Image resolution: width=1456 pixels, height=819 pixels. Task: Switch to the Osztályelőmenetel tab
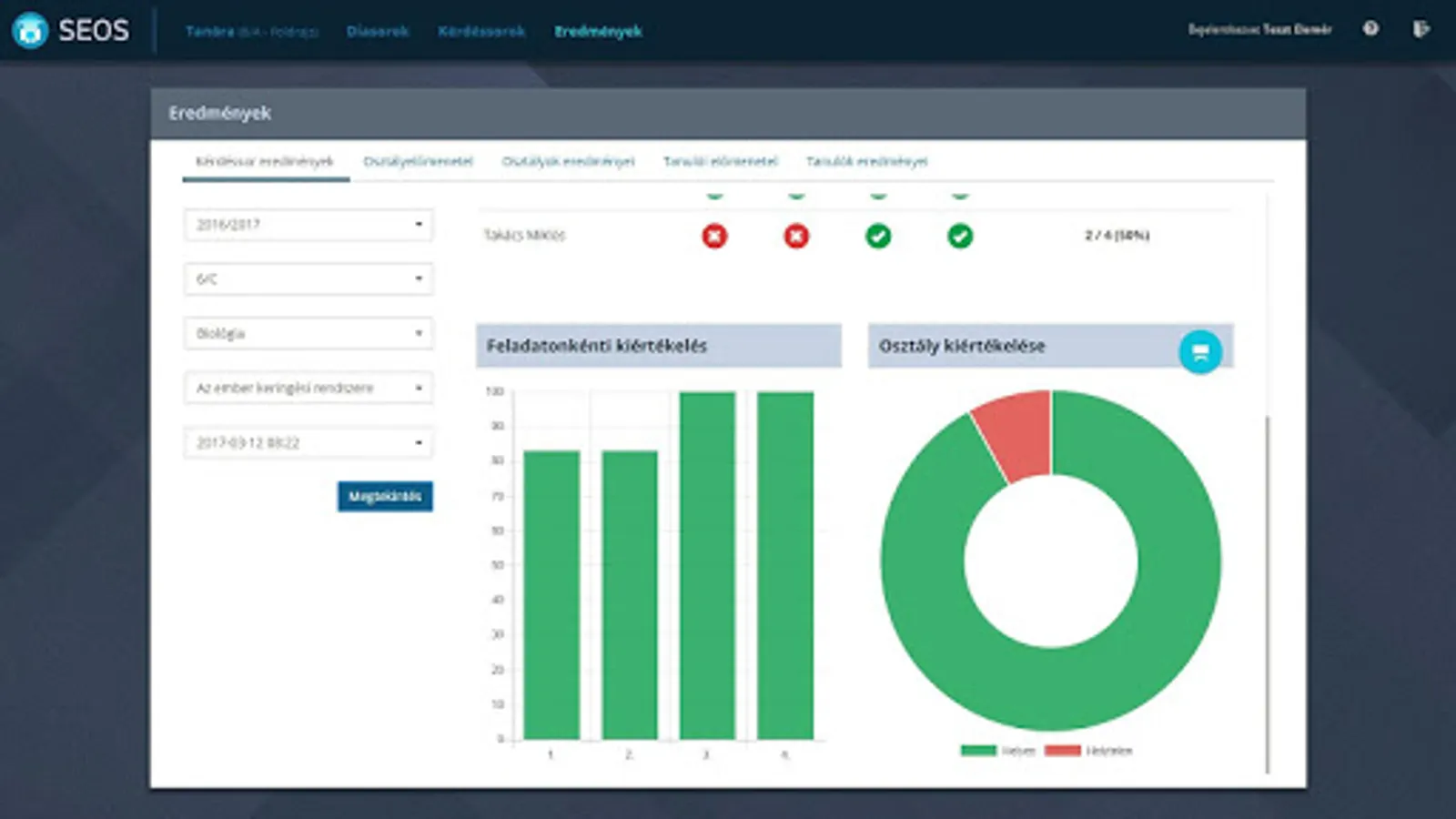(x=418, y=162)
